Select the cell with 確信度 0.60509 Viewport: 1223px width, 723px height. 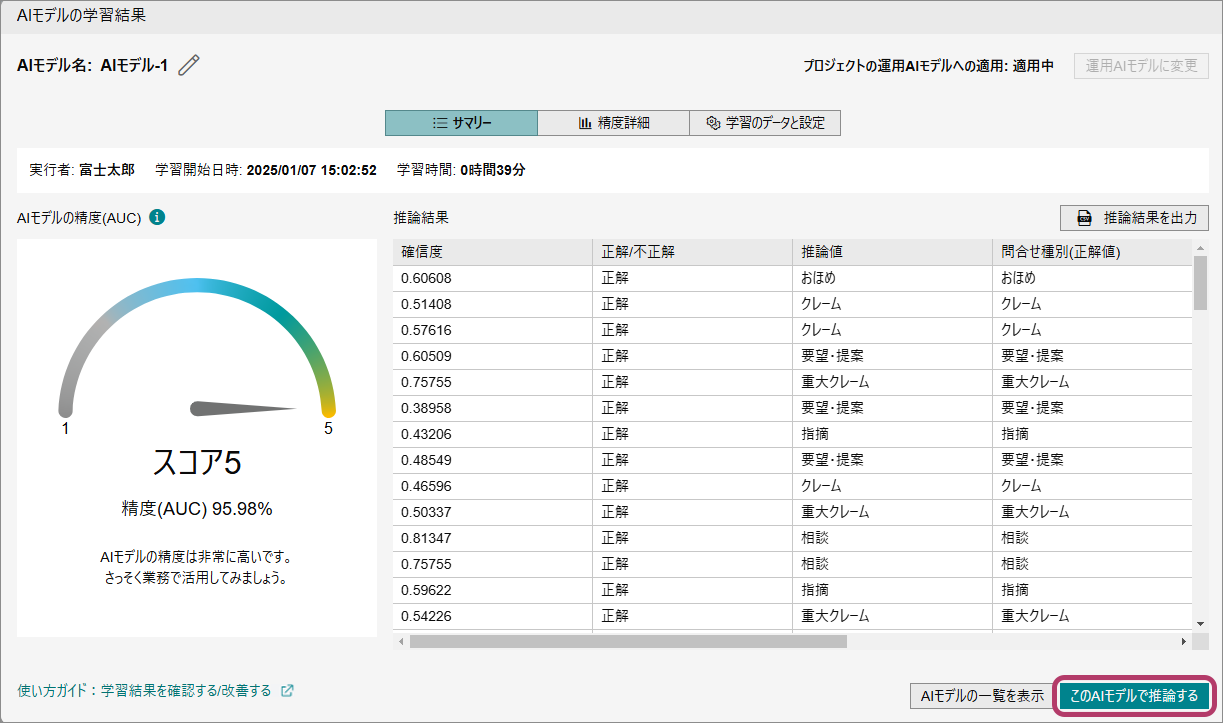click(492, 356)
